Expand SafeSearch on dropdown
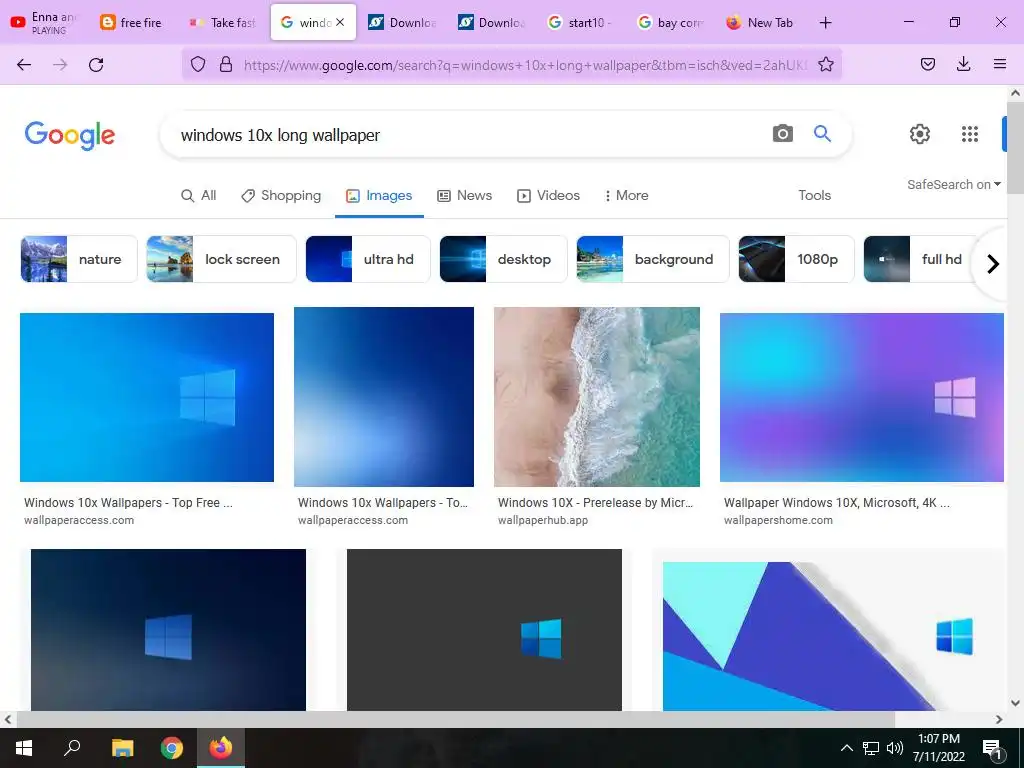 point(953,185)
